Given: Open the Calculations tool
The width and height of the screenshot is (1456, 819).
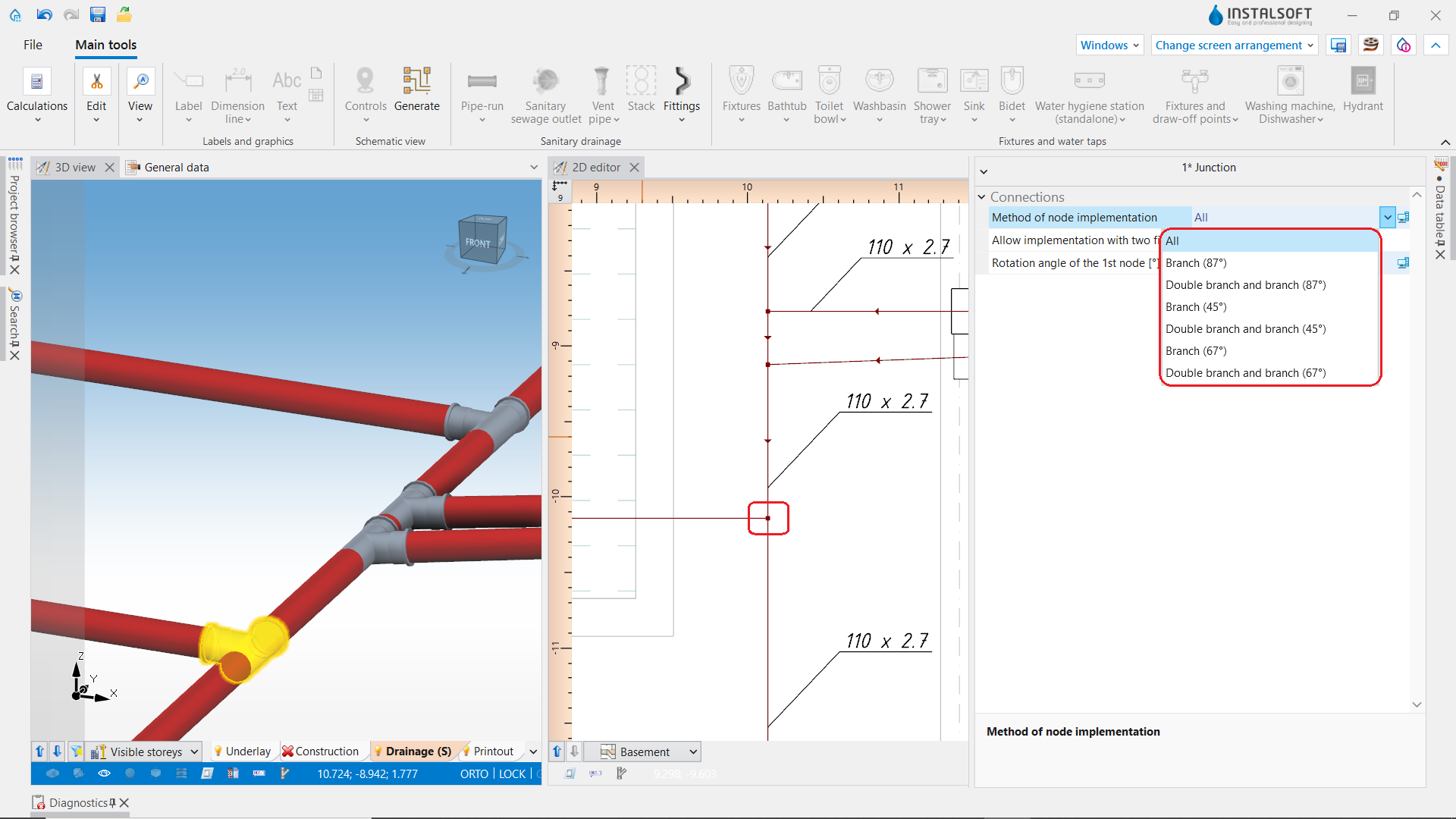Looking at the screenshot, I should tap(36, 94).
